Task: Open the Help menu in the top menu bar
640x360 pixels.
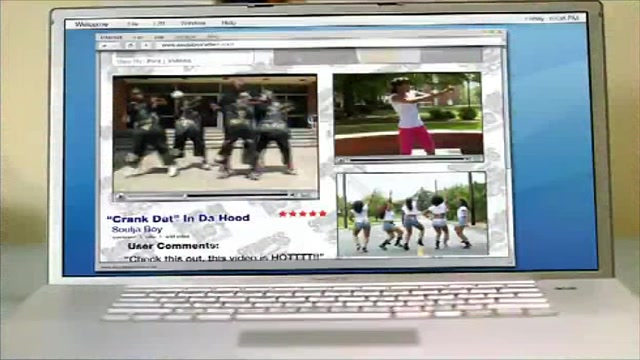Action: (x=229, y=23)
